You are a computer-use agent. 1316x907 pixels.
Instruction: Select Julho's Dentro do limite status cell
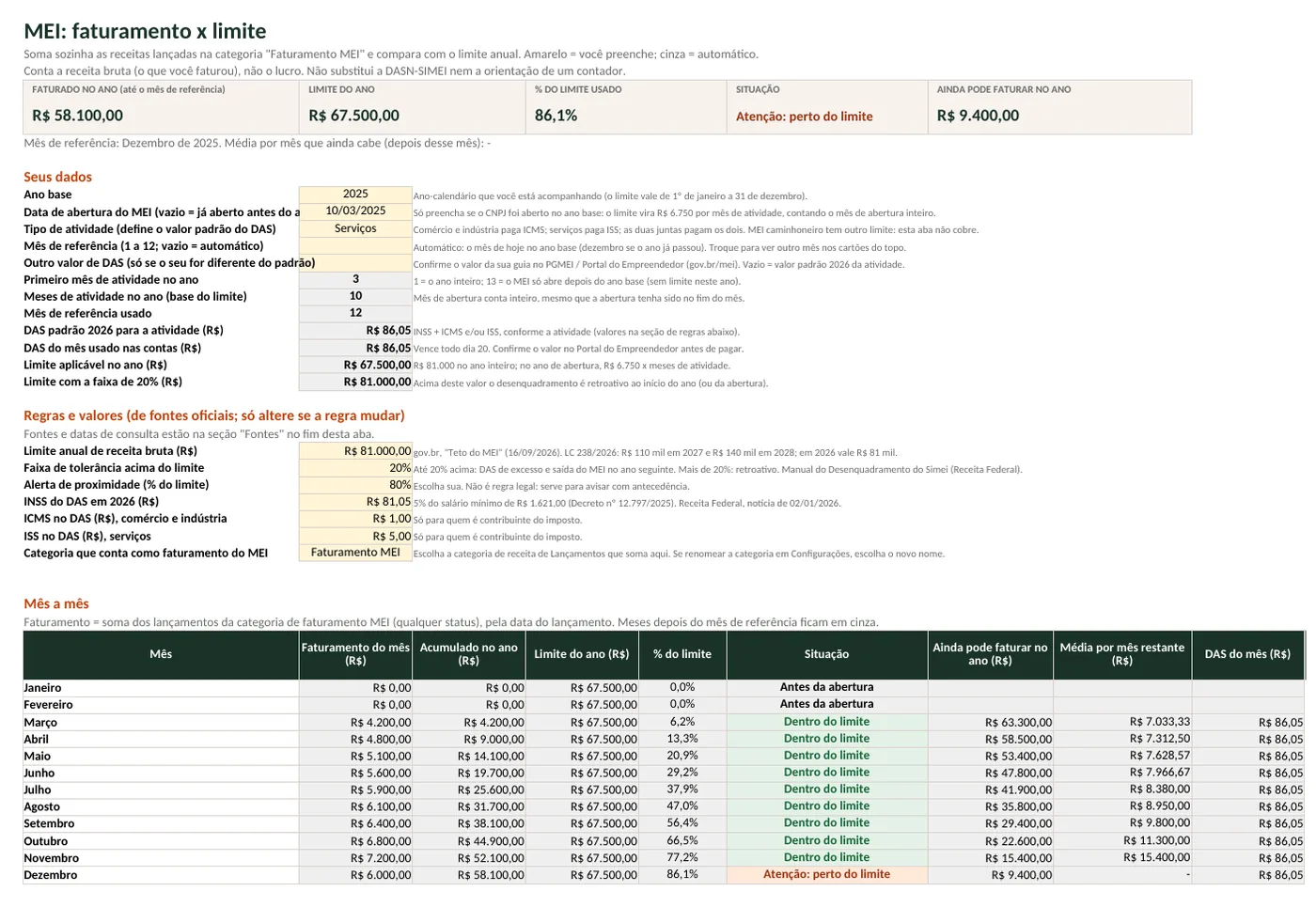point(827,790)
